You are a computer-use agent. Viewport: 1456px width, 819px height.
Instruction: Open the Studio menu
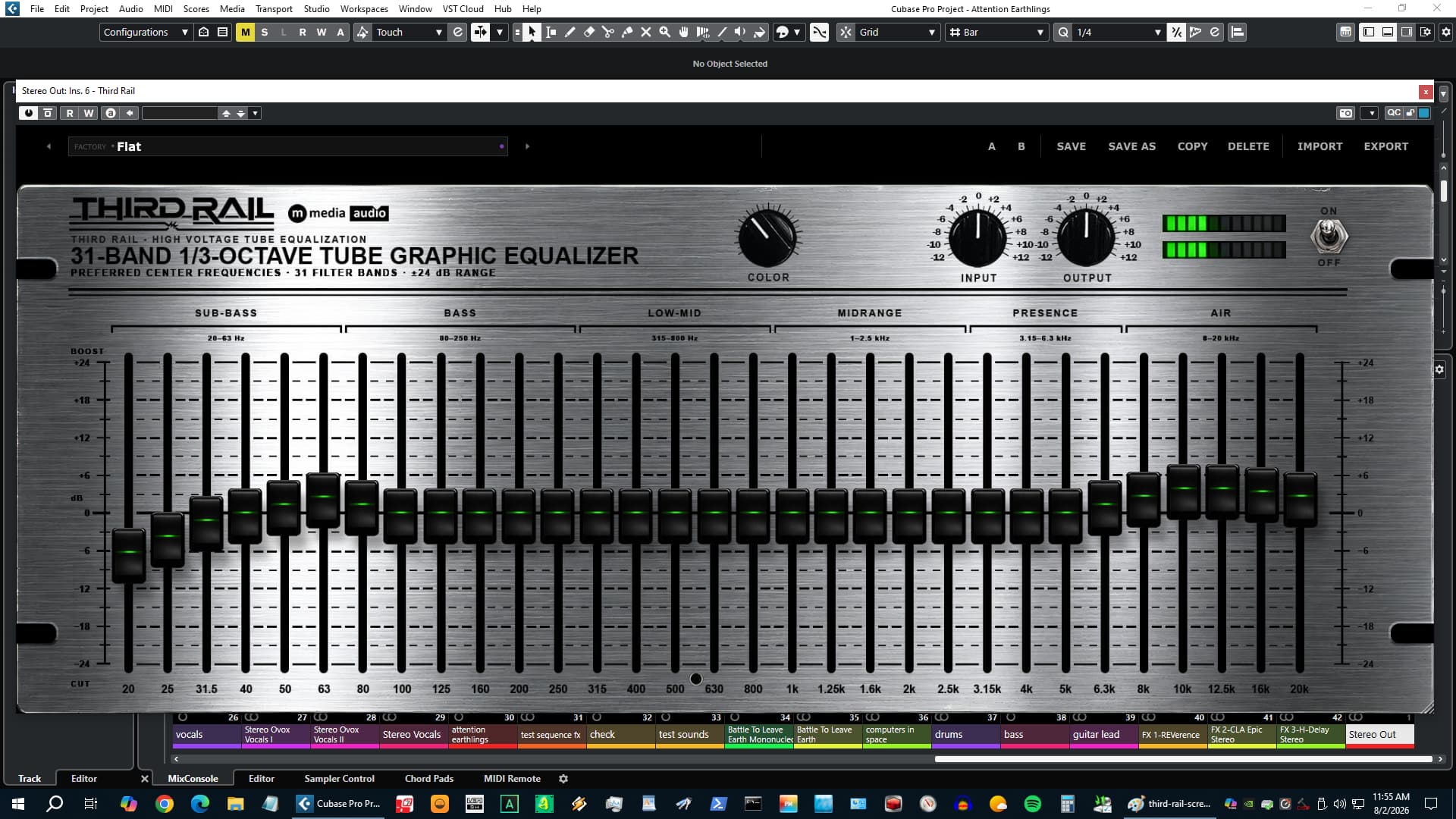[316, 8]
